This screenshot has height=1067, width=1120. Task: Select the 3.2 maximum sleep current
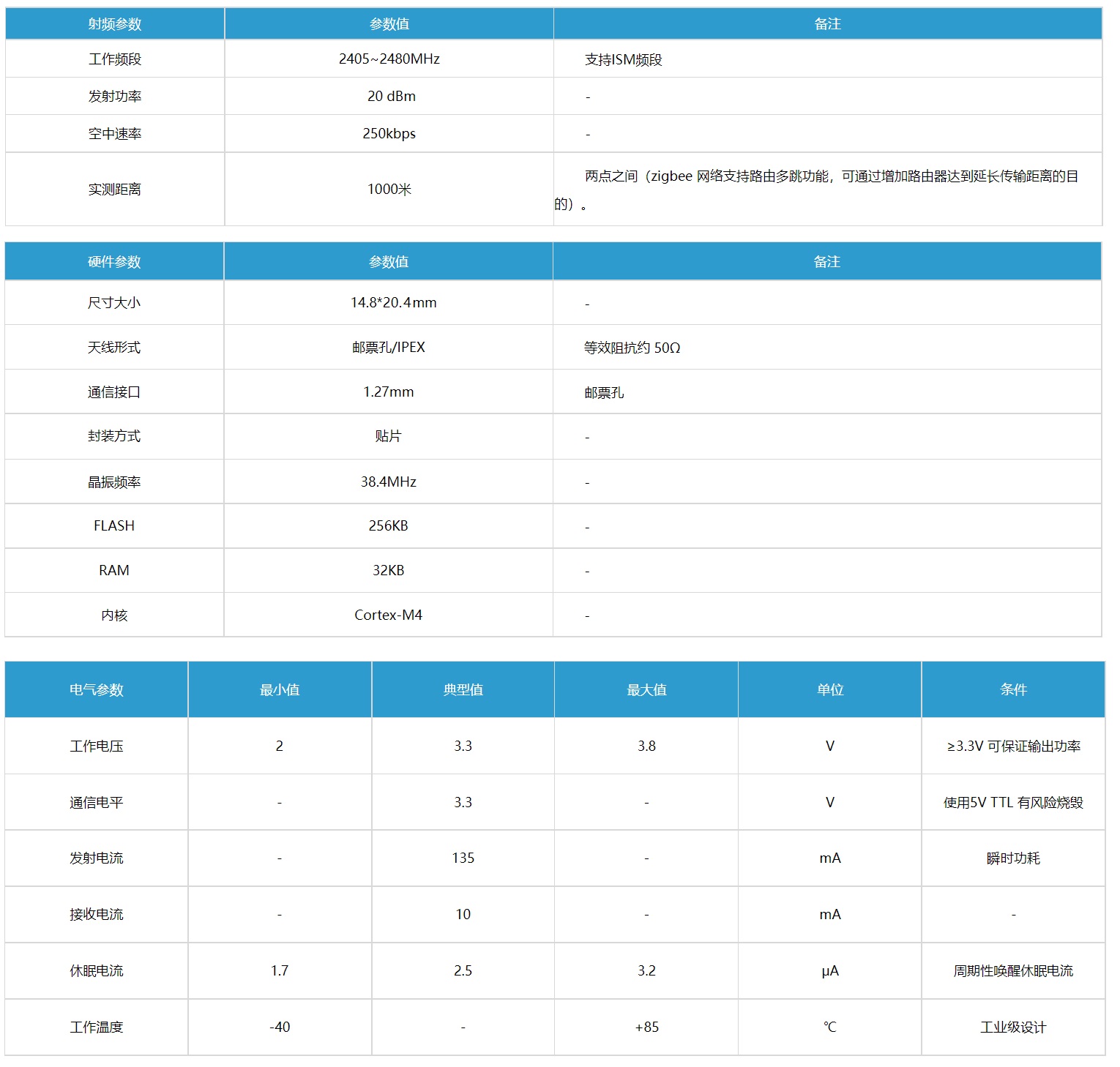pyautogui.click(x=646, y=970)
